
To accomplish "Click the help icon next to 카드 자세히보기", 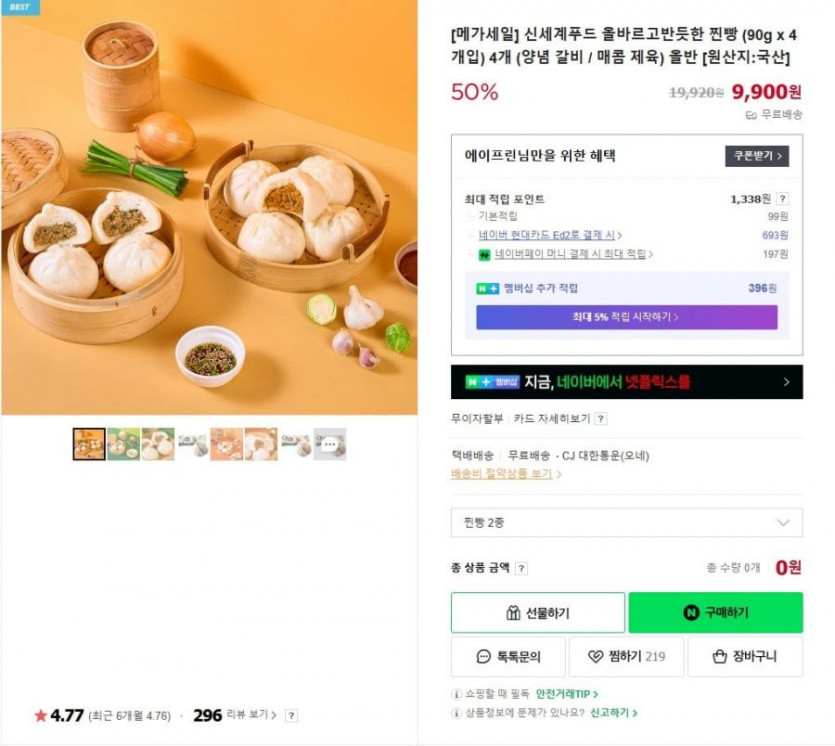I will click(601, 419).
